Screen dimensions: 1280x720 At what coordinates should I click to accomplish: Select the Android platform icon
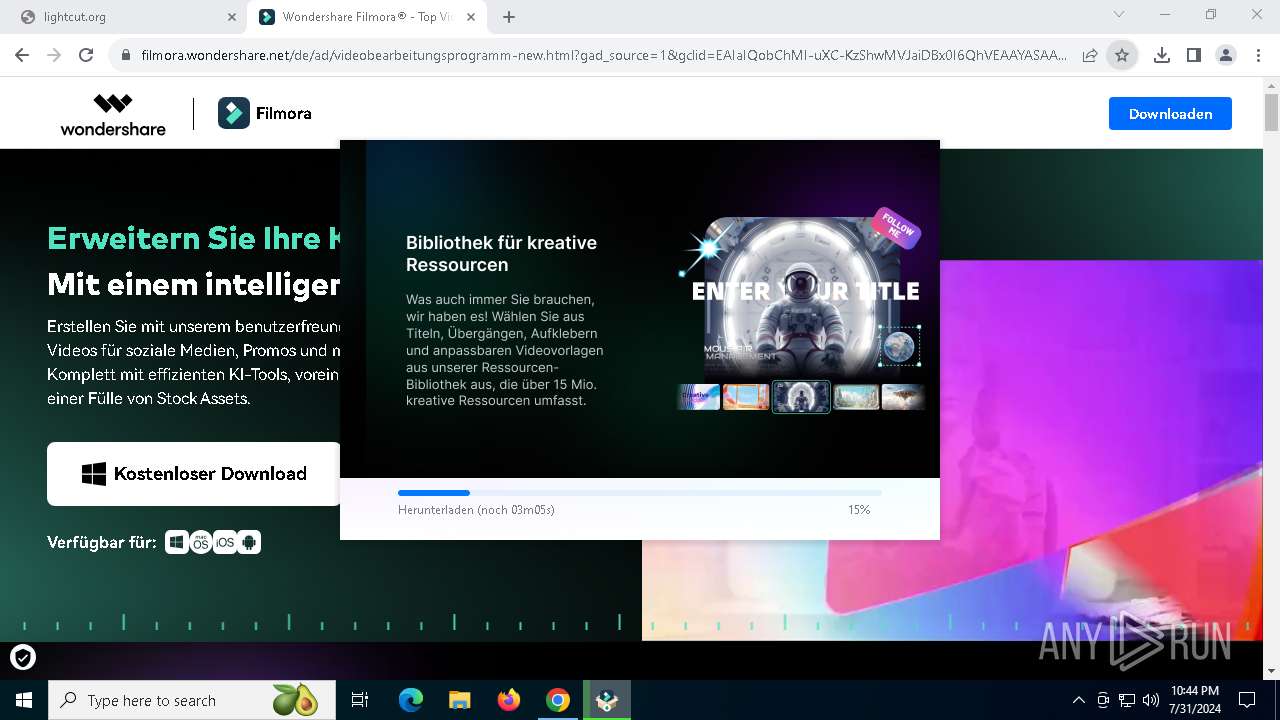click(249, 542)
